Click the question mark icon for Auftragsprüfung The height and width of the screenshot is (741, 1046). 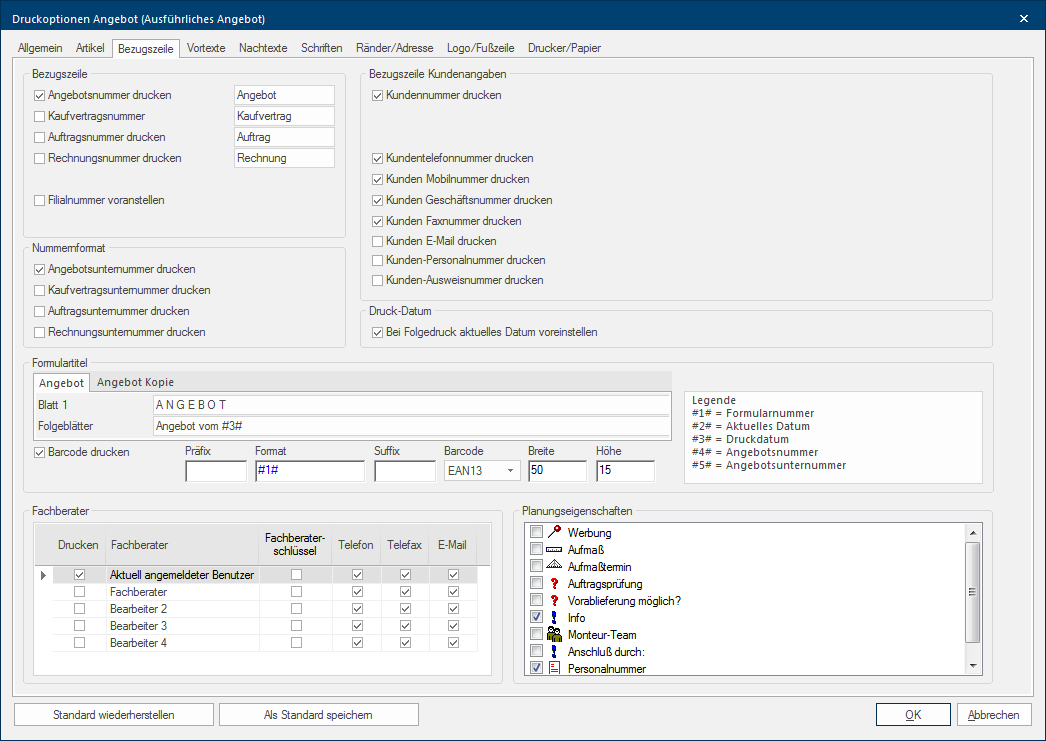554,583
